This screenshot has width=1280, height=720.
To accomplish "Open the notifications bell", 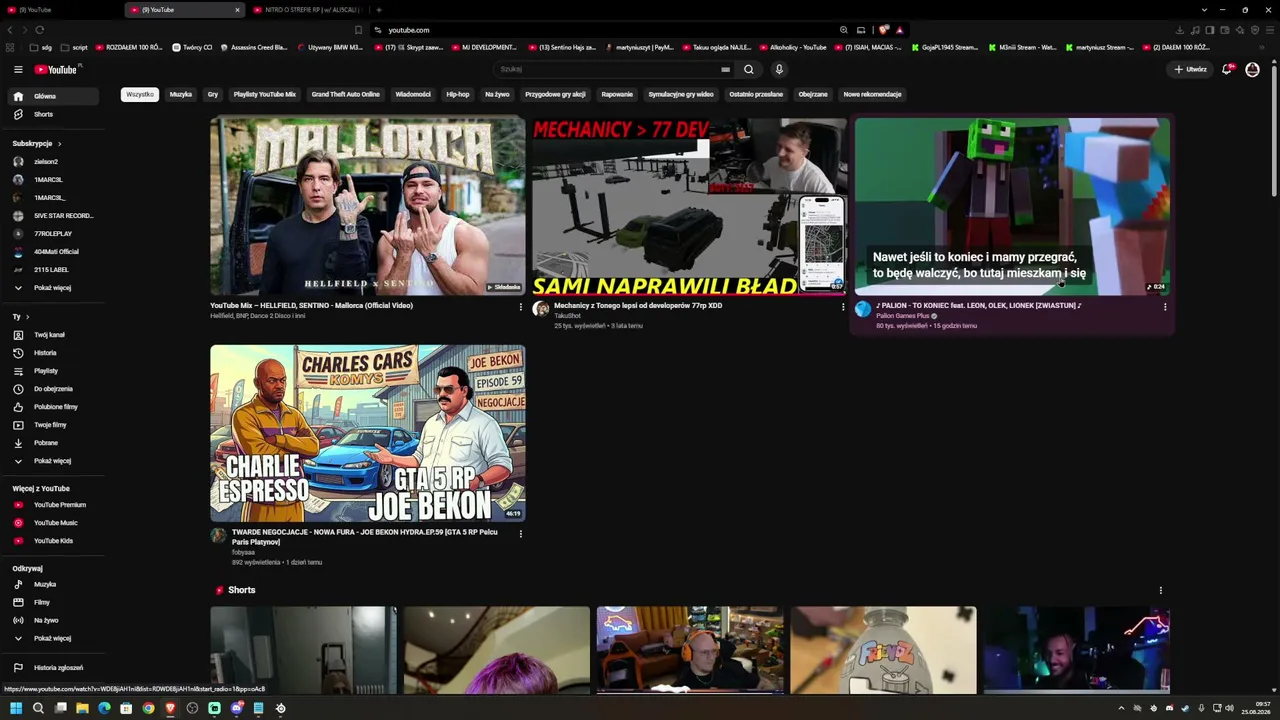I will click(1227, 69).
